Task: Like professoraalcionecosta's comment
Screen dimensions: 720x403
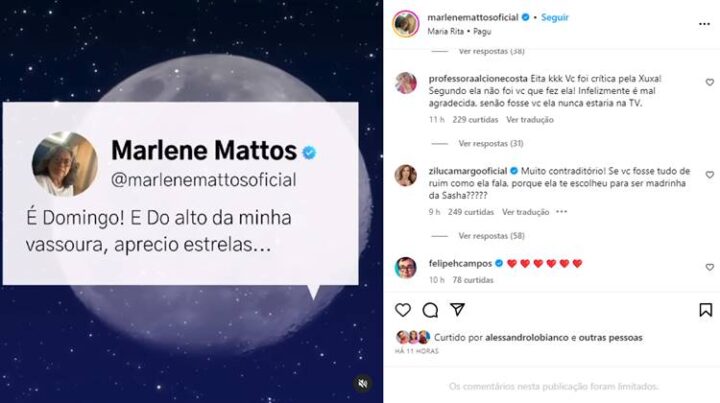Action: coord(709,82)
